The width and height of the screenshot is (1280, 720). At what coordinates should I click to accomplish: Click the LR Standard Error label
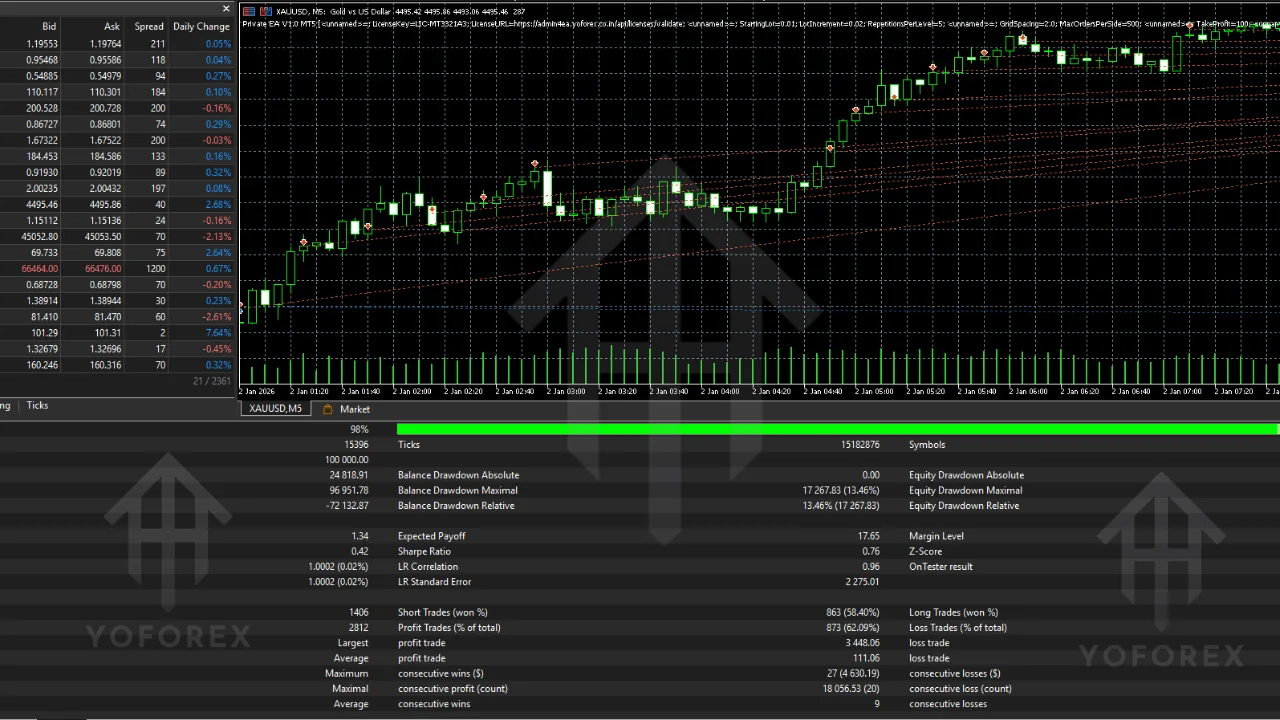pos(434,581)
